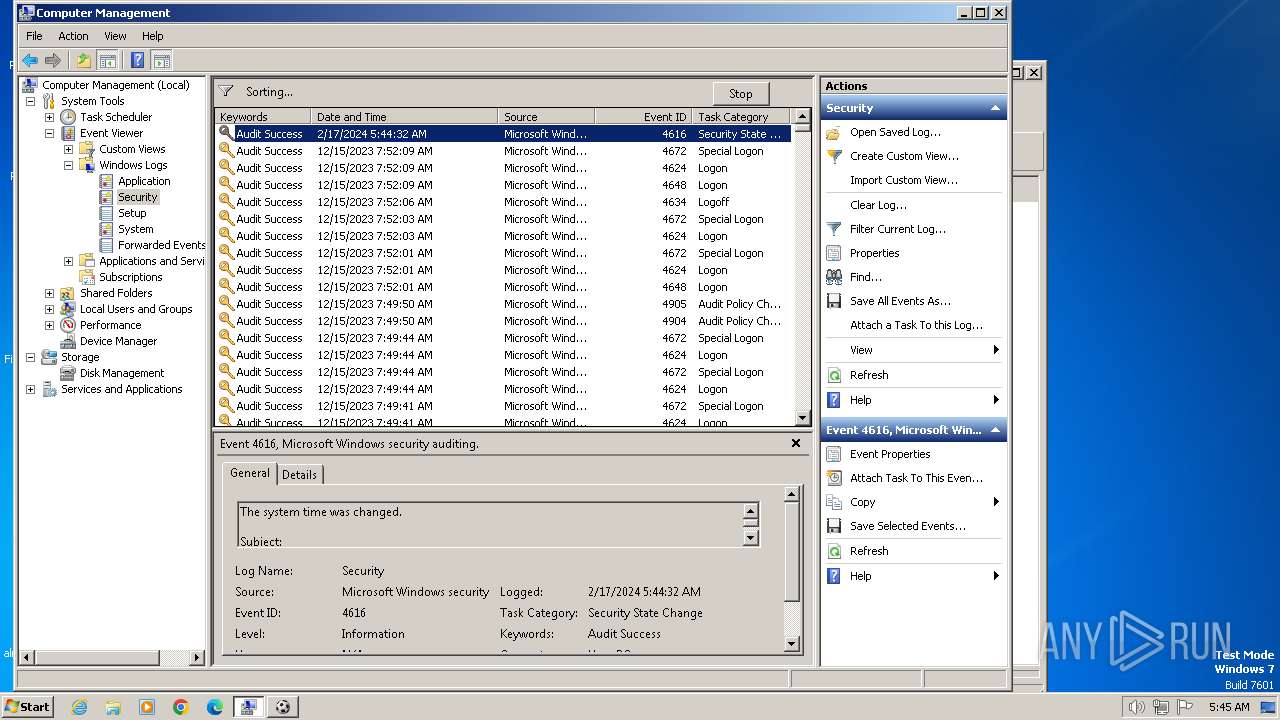1280x720 pixels.
Task: Collapse the Security actions section
Action: [x=995, y=108]
